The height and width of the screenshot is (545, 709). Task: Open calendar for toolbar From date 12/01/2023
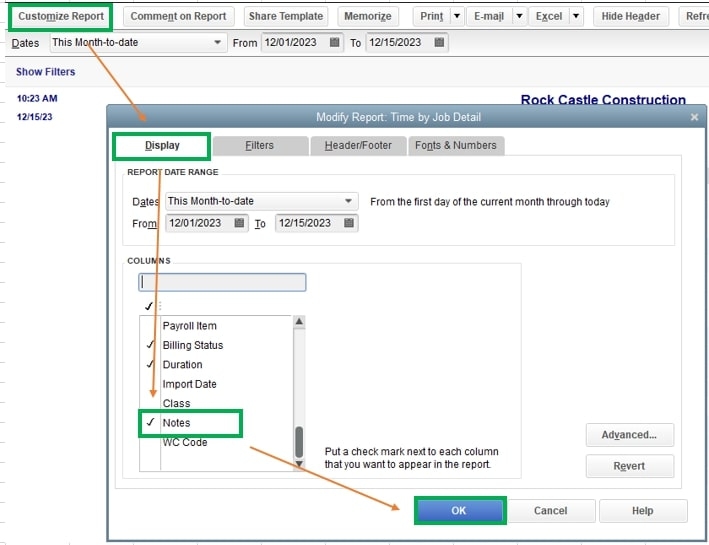[x=334, y=43]
